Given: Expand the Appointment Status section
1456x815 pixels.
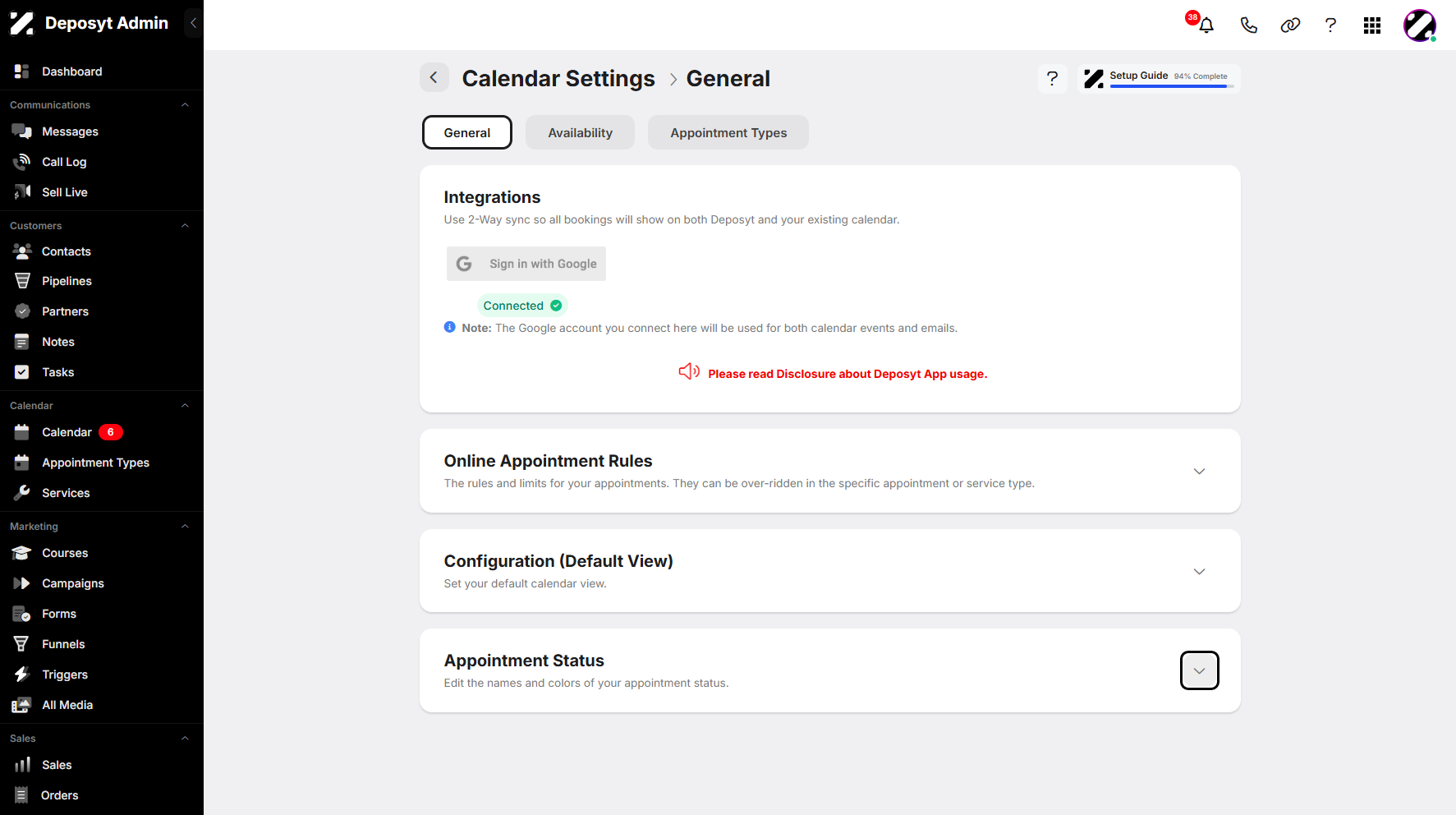Looking at the screenshot, I should [x=1199, y=671].
